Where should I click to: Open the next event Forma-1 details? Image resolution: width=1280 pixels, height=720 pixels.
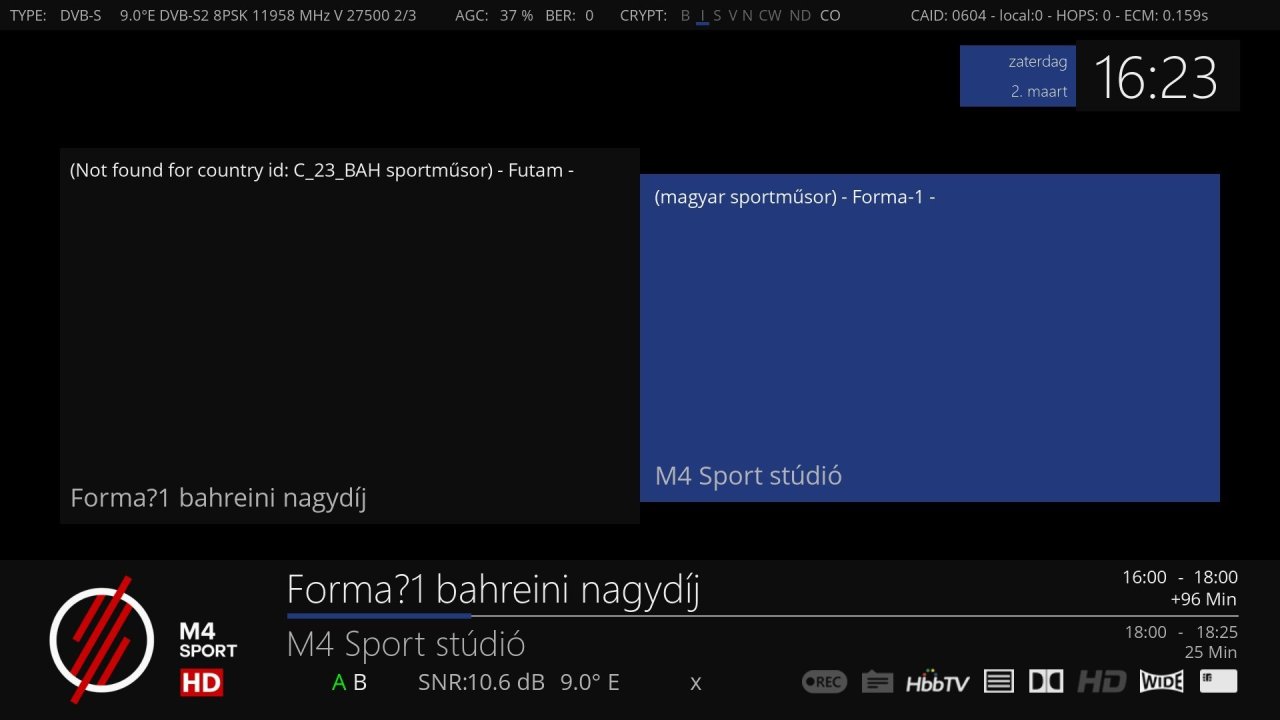point(930,337)
